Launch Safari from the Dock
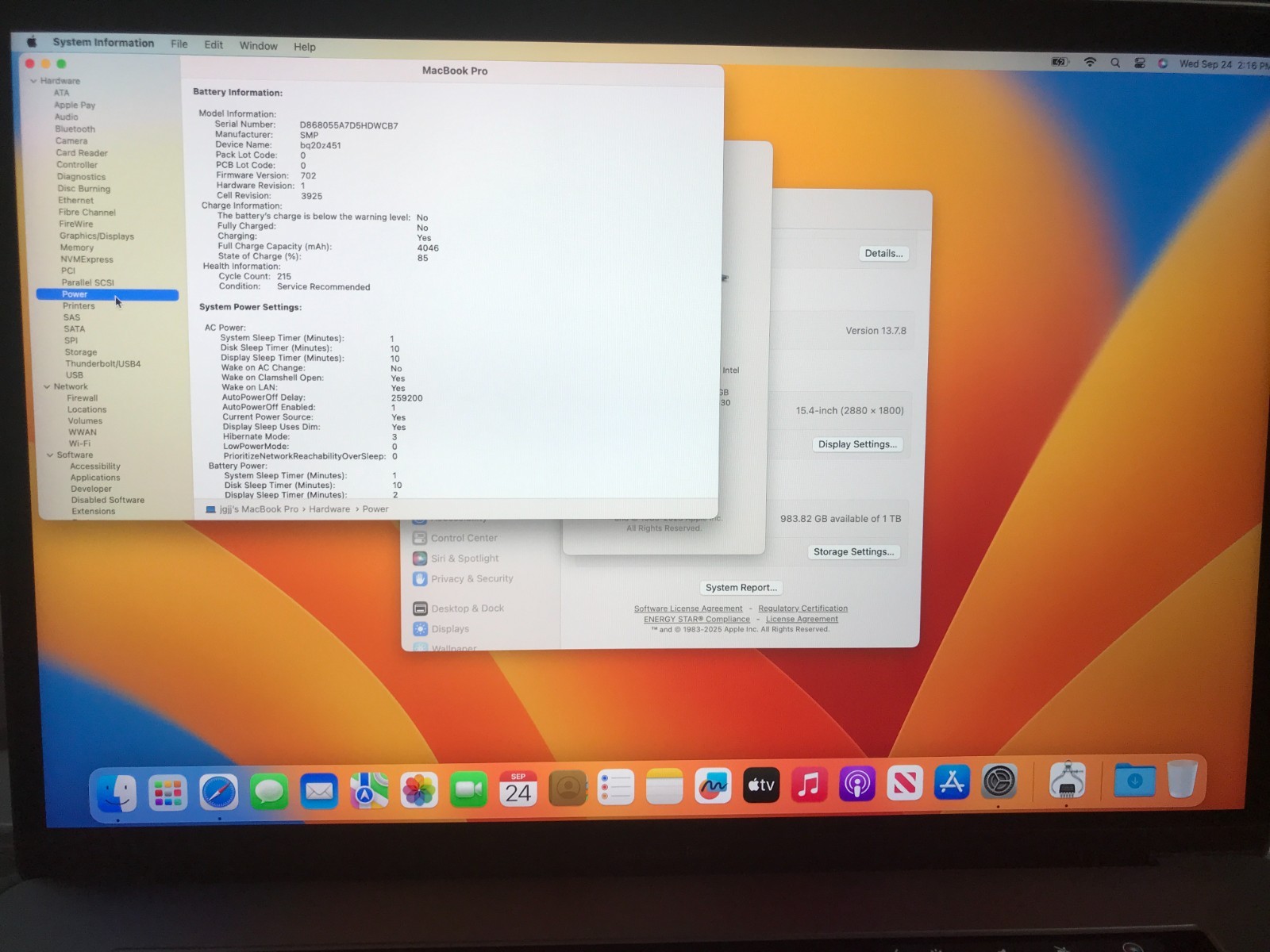 pos(218,792)
